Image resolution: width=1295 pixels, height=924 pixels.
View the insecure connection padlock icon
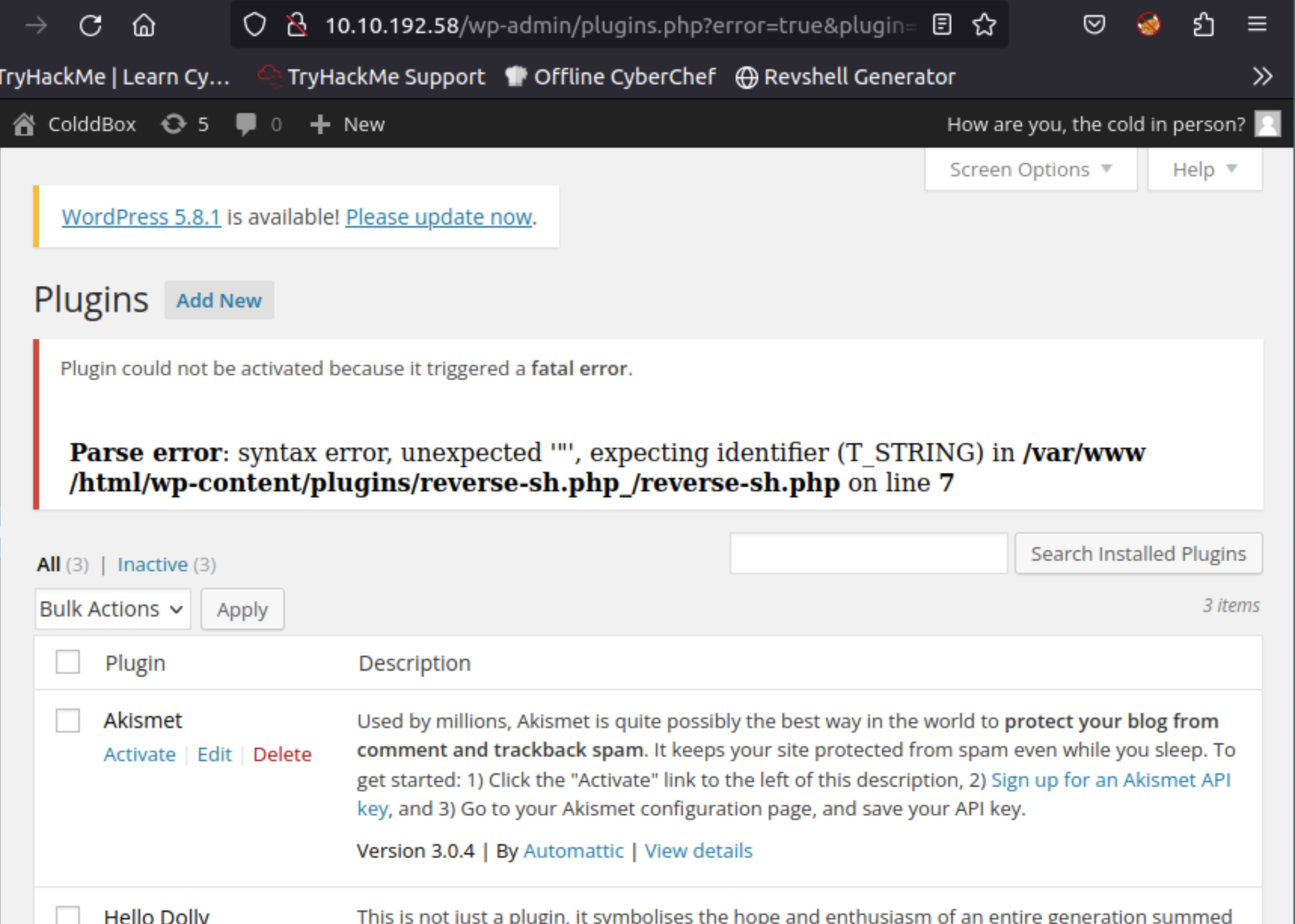point(297,25)
